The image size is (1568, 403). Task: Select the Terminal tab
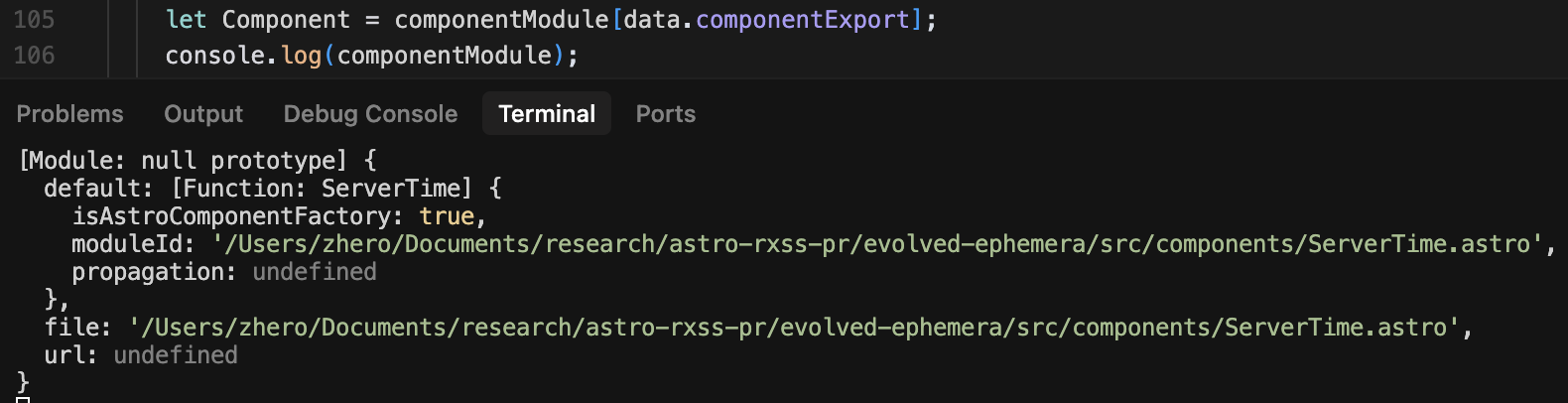point(547,114)
